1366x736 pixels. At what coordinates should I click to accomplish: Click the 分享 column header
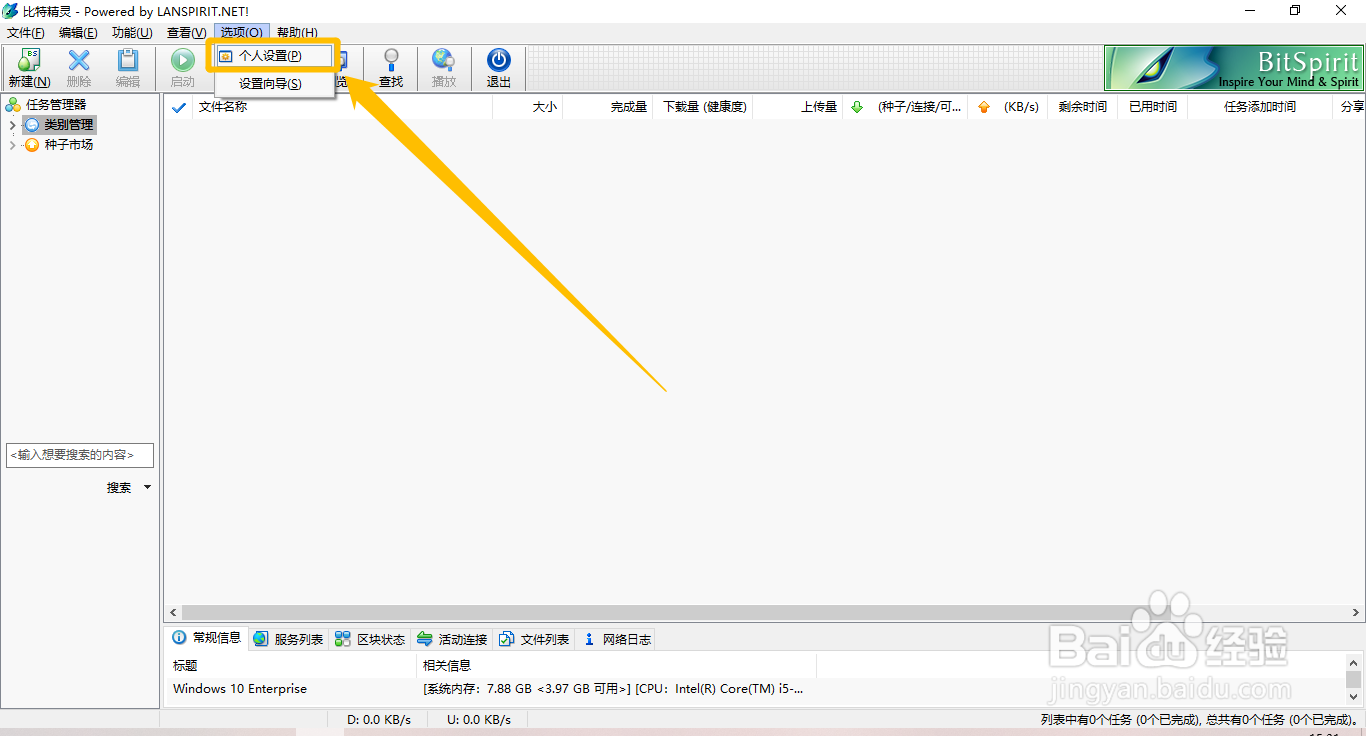(x=1350, y=107)
